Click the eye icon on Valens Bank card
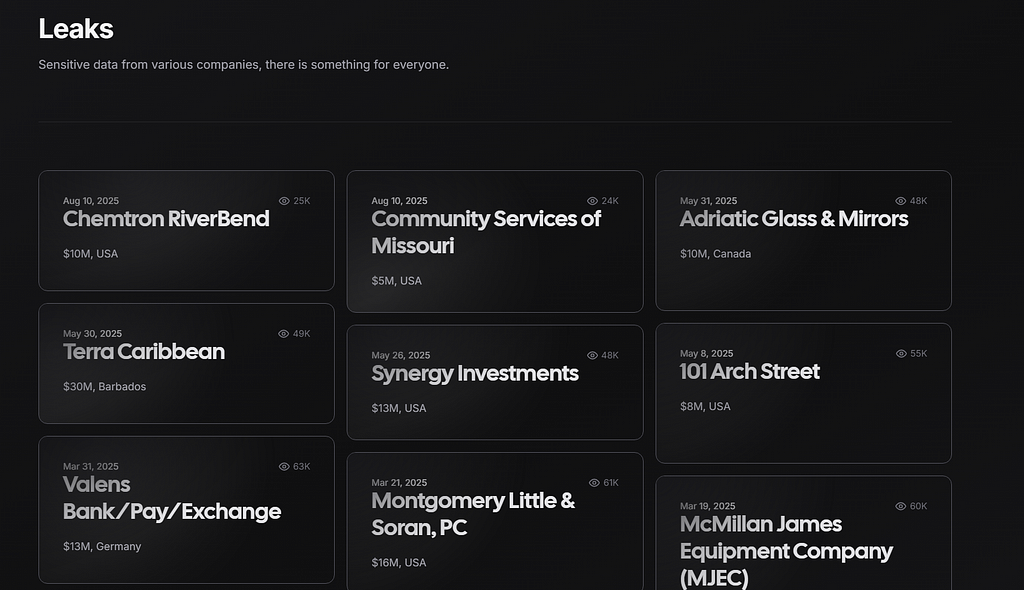Screen dimensions: 1024x590 pos(284,467)
